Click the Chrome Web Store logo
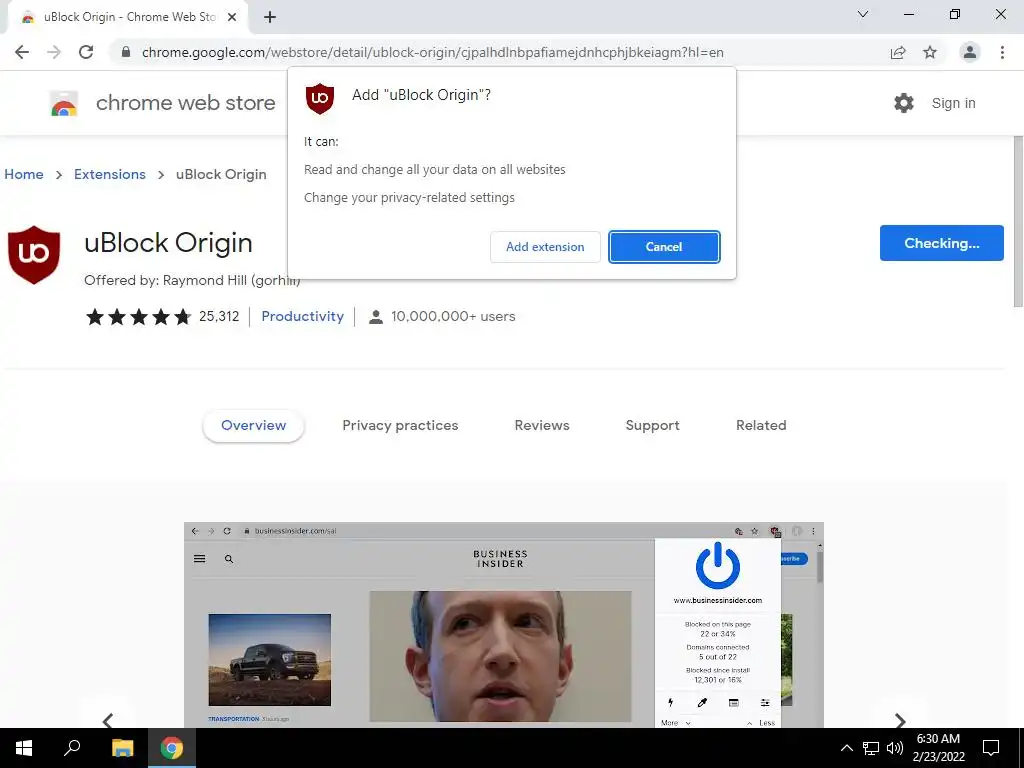This screenshot has height=768, width=1024. pyautogui.click(x=64, y=103)
